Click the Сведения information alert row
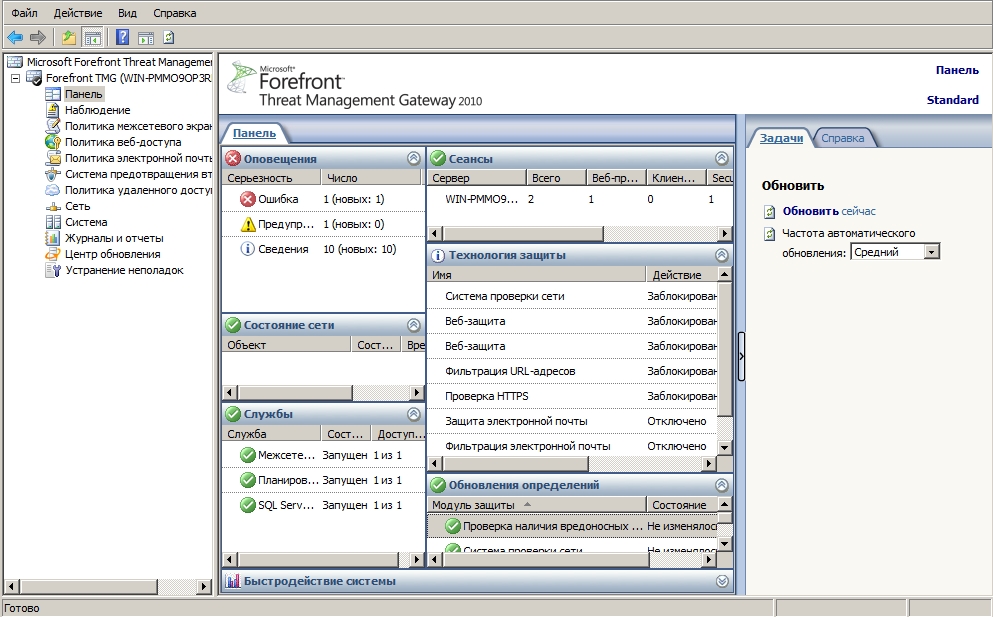The width and height of the screenshot is (993, 617). tap(324, 249)
